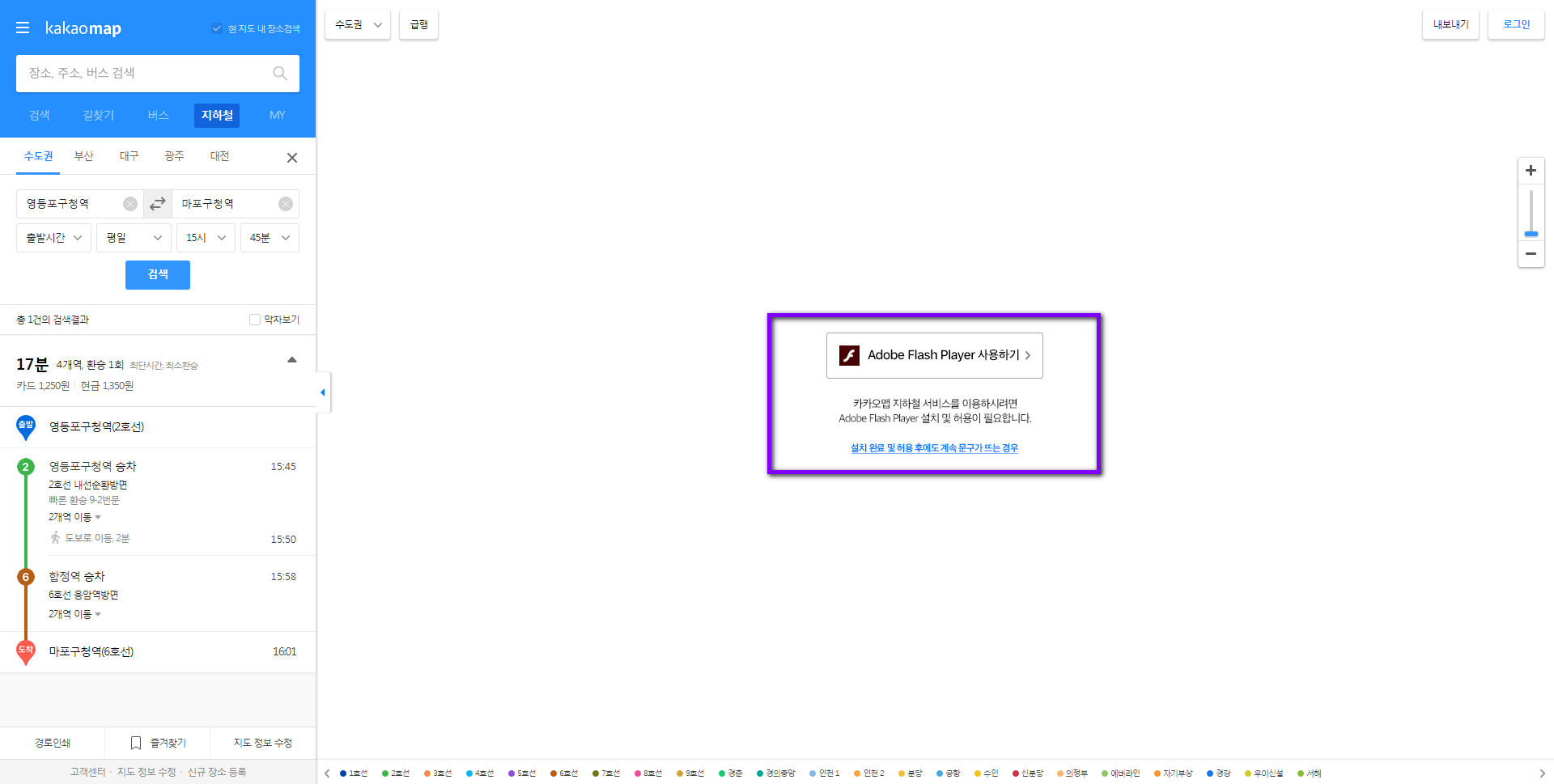This screenshot has width=1554, height=784.
Task: Open the MY tab
Action: (278, 116)
